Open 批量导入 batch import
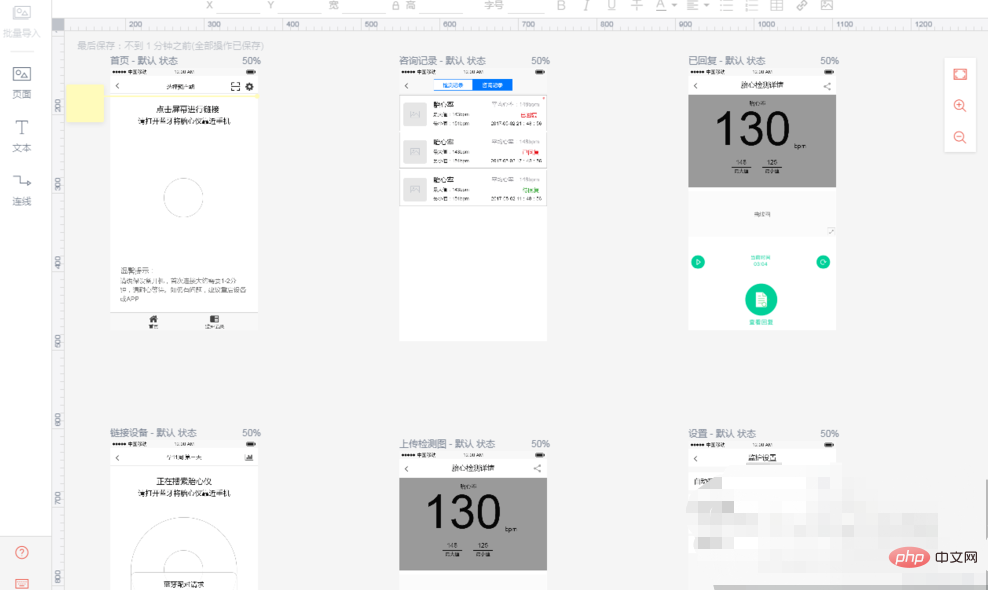This screenshot has width=988, height=590. pos(21,21)
